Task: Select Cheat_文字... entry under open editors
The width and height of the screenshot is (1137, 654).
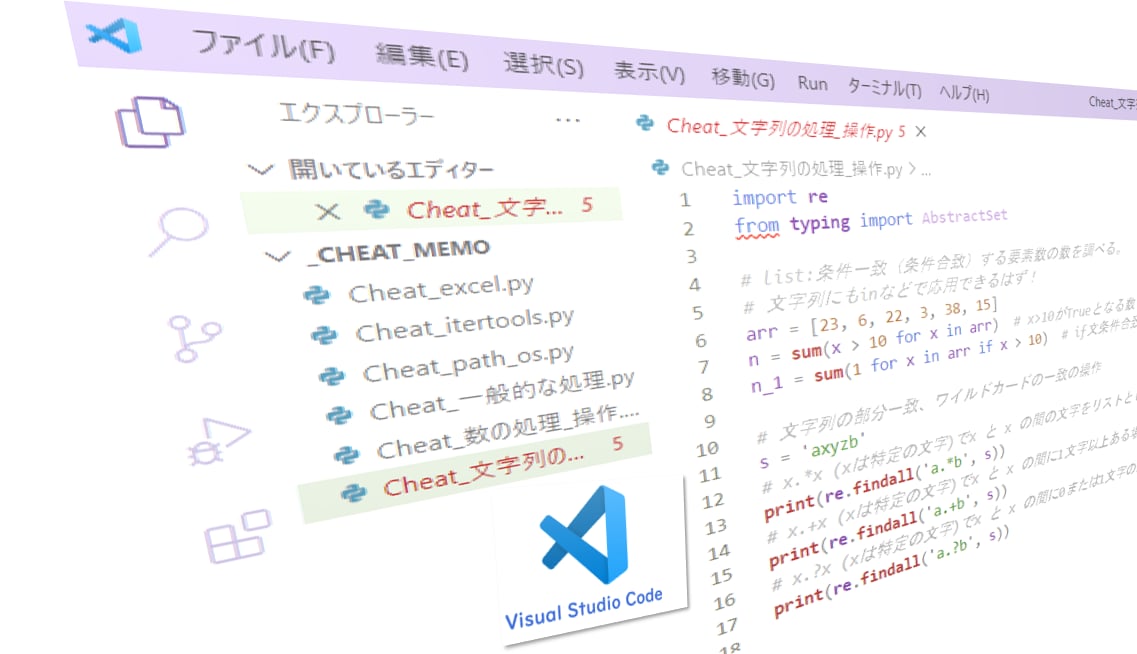Action: (x=431, y=210)
